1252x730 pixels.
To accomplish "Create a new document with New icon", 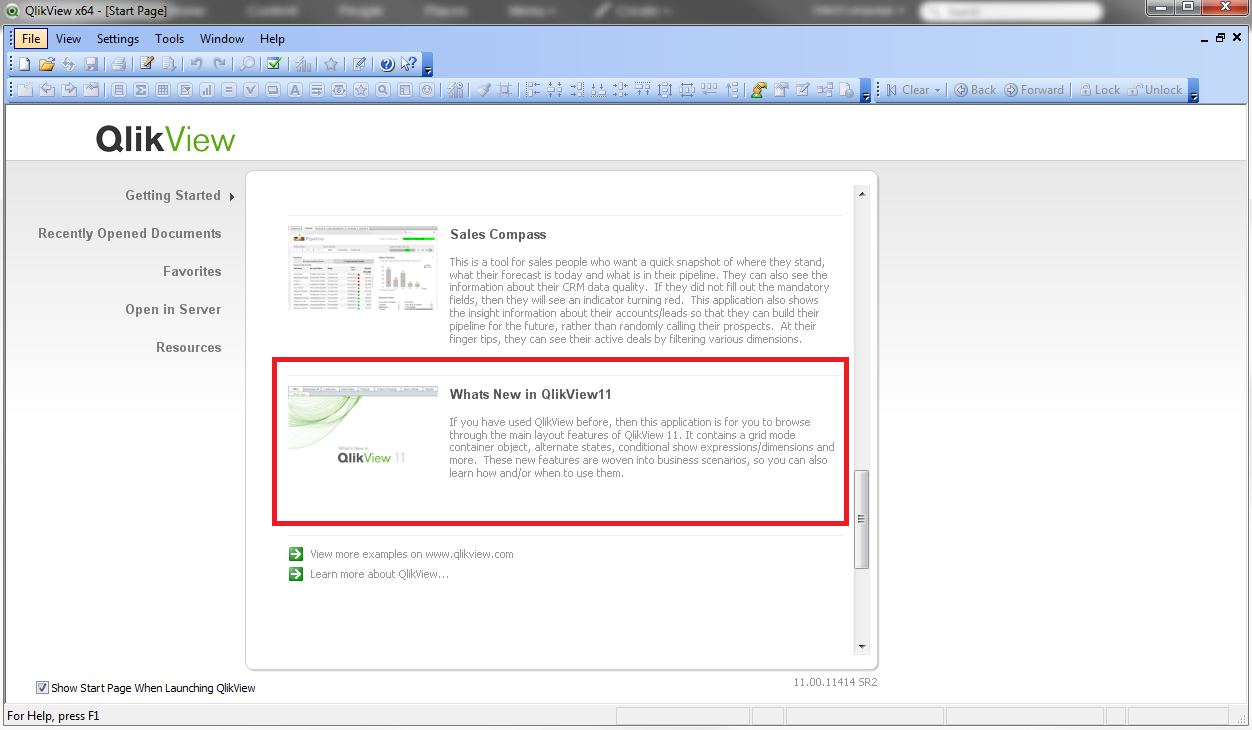I will (25, 64).
